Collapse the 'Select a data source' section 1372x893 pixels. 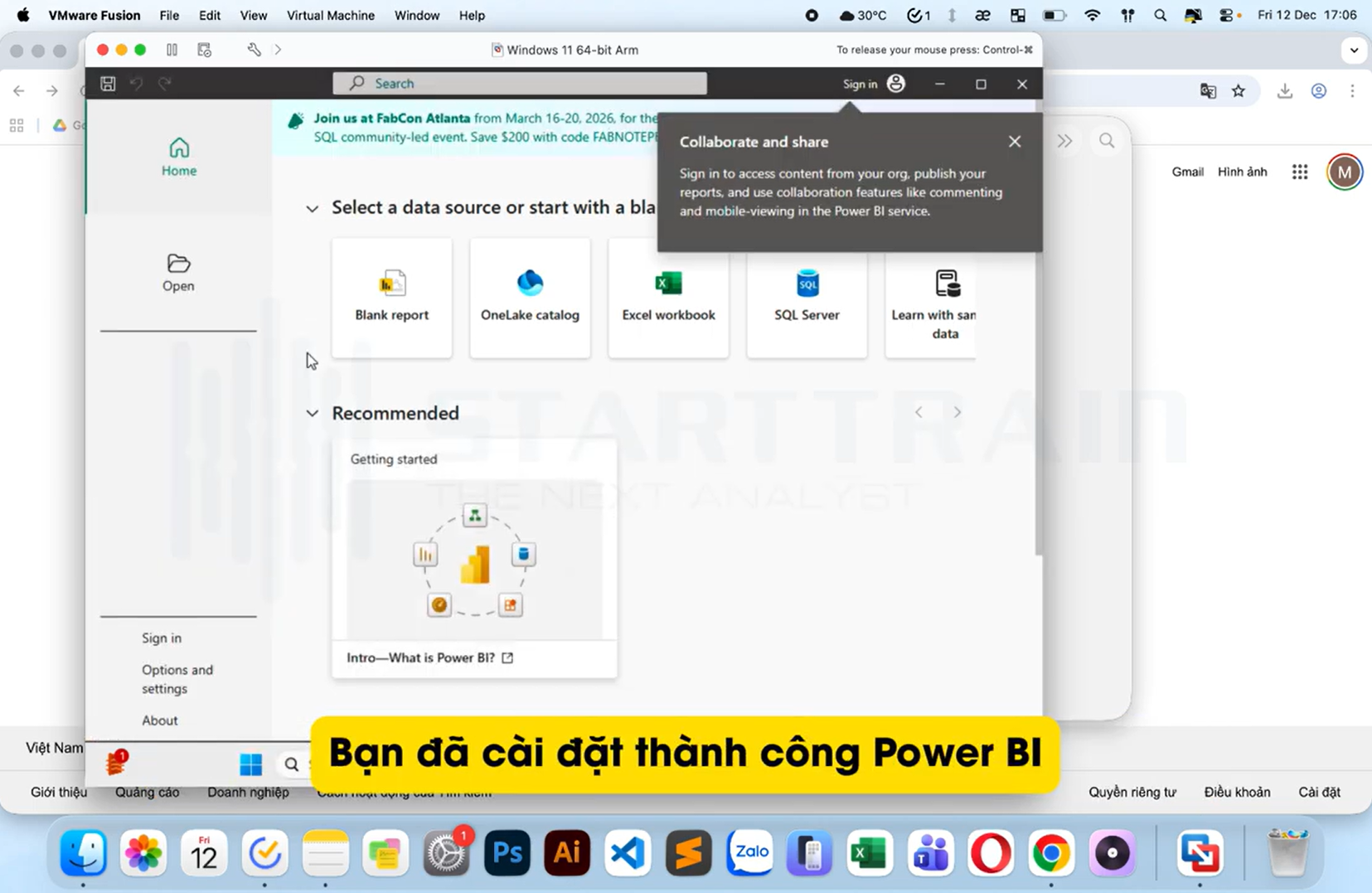313,208
